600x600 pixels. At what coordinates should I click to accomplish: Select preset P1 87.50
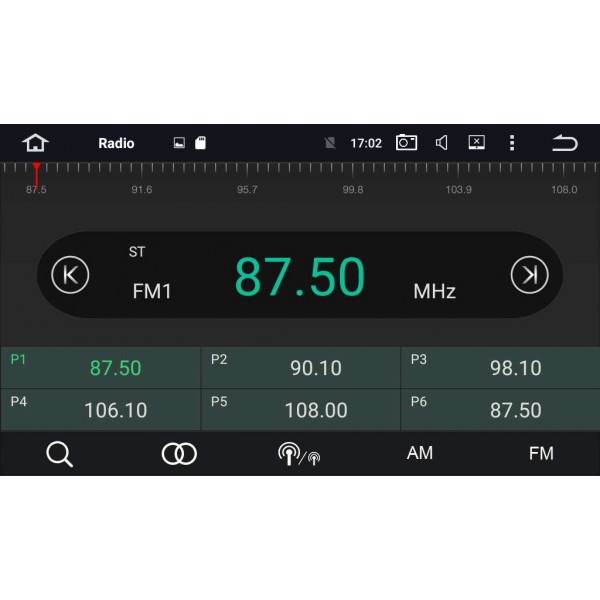pyautogui.click(x=100, y=368)
